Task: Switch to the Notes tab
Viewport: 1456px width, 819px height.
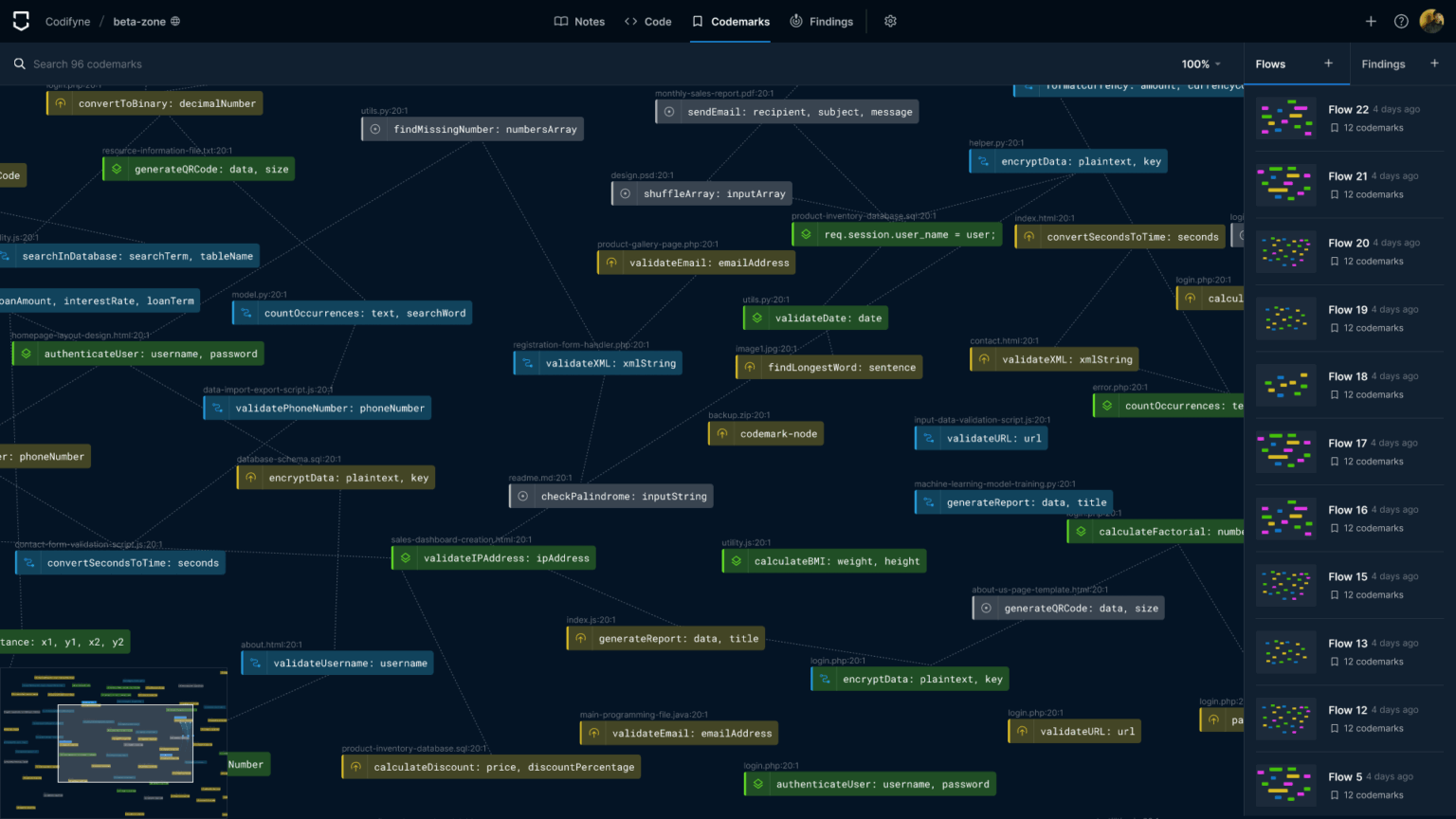Action: pos(579,21)
